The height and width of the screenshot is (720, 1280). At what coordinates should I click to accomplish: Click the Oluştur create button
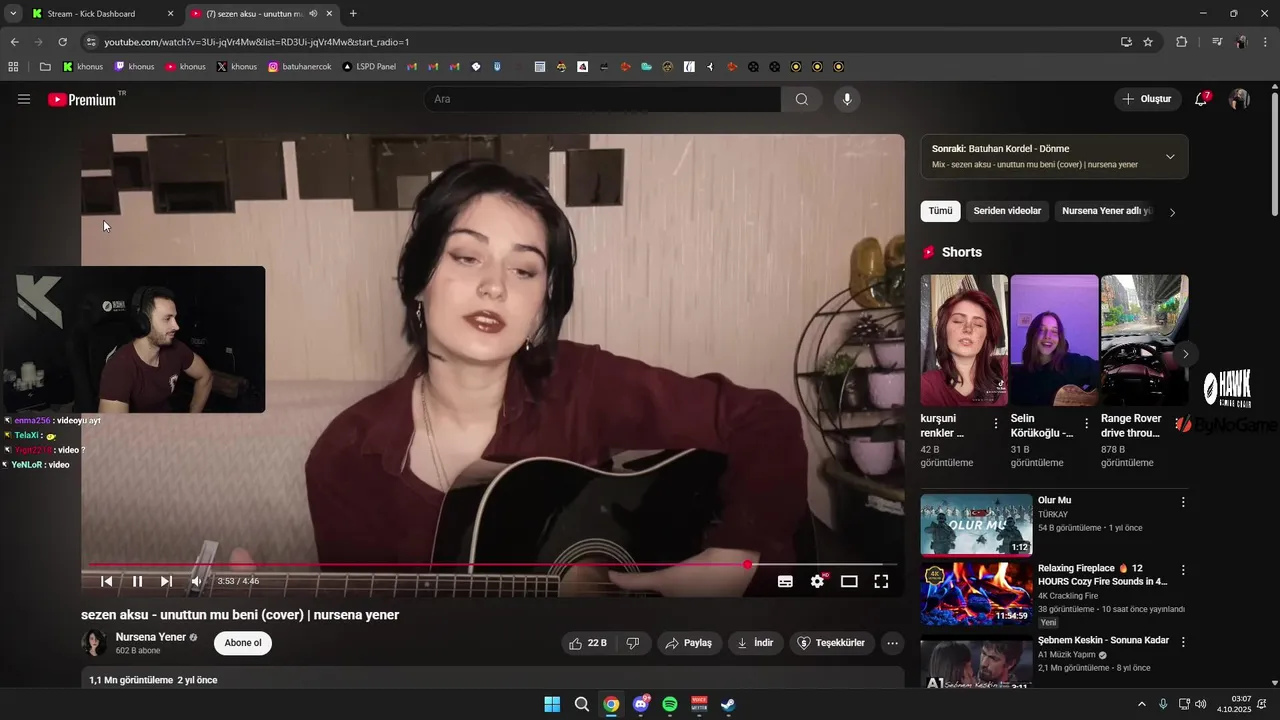[x=1147, y=99]
